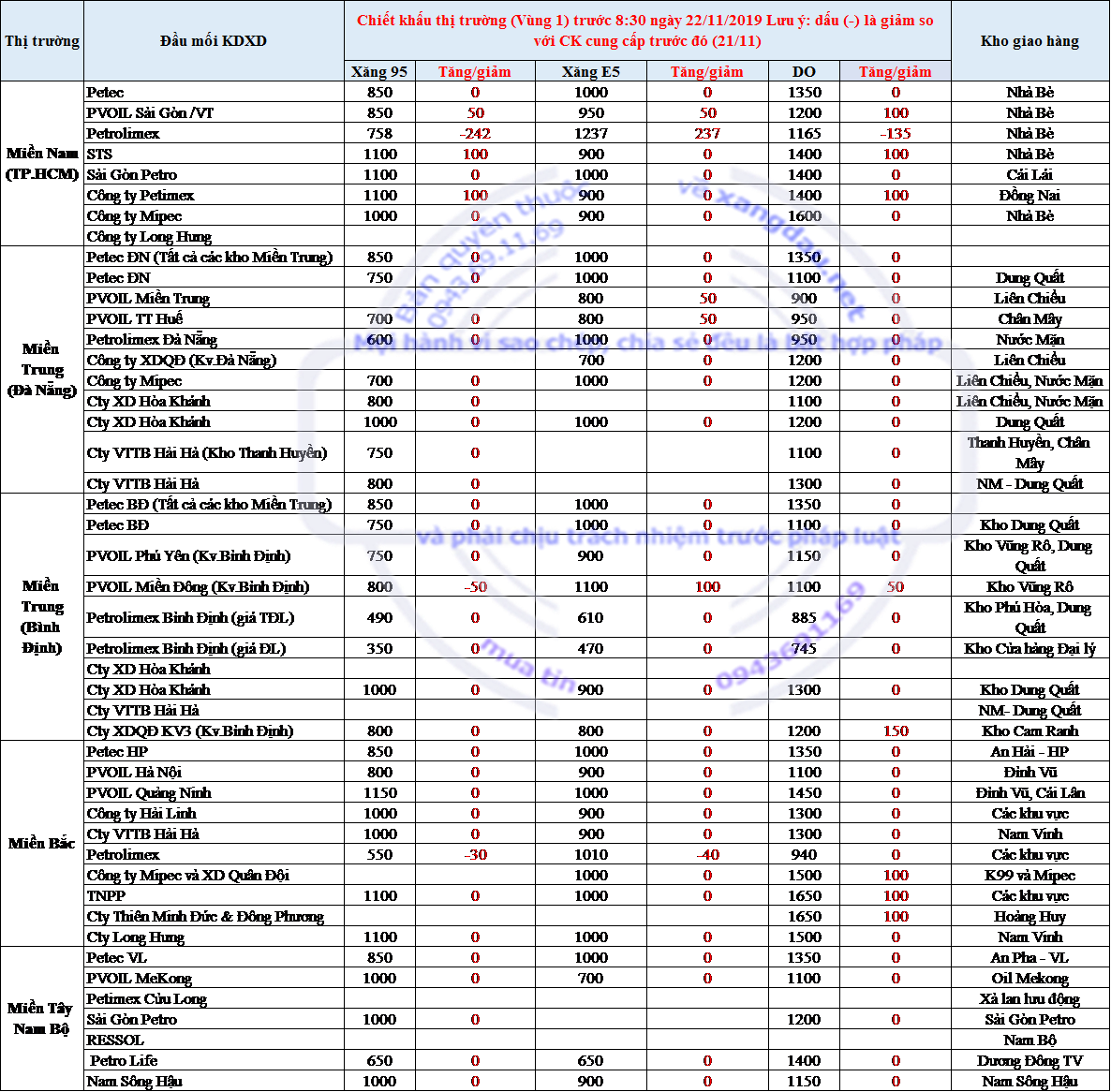Click the 'K99 và Mipec' warehouse cell
Screen dimensions: 1111x1092
tap(1030, 876)
